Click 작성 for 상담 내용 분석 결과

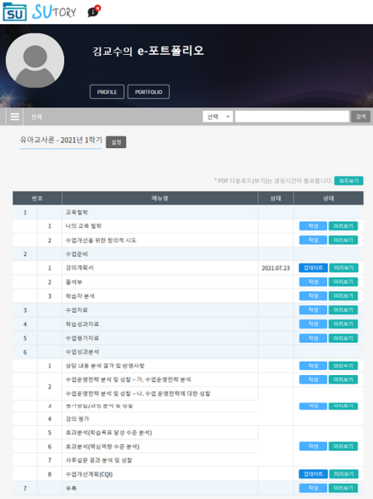point(313,366)
